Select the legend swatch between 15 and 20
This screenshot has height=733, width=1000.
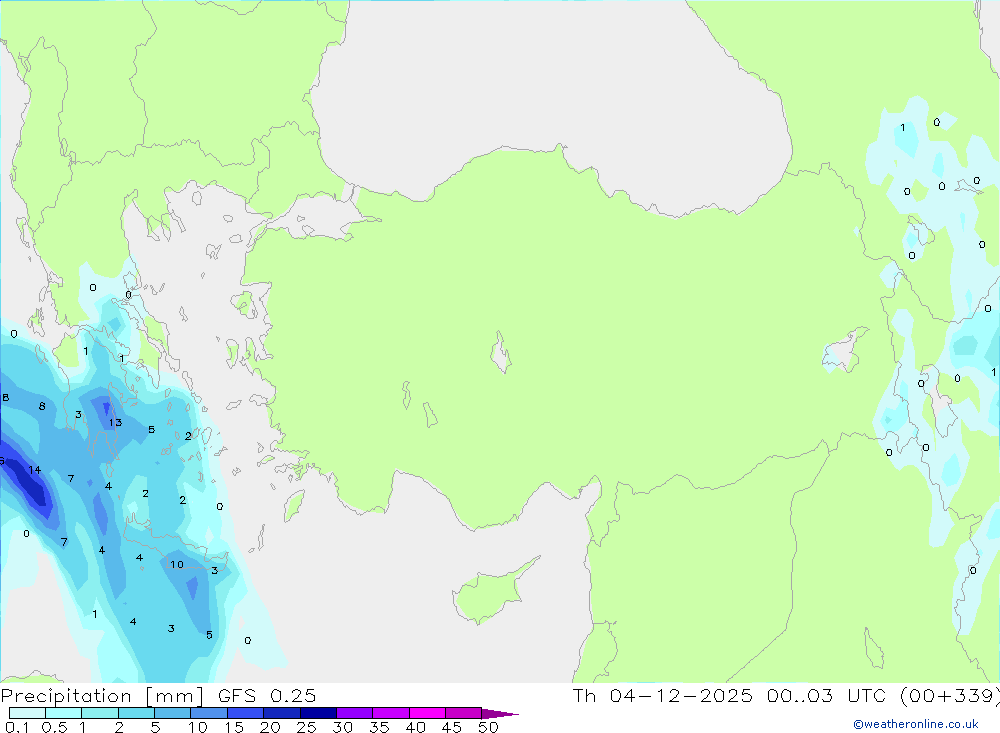coord(245,713)
